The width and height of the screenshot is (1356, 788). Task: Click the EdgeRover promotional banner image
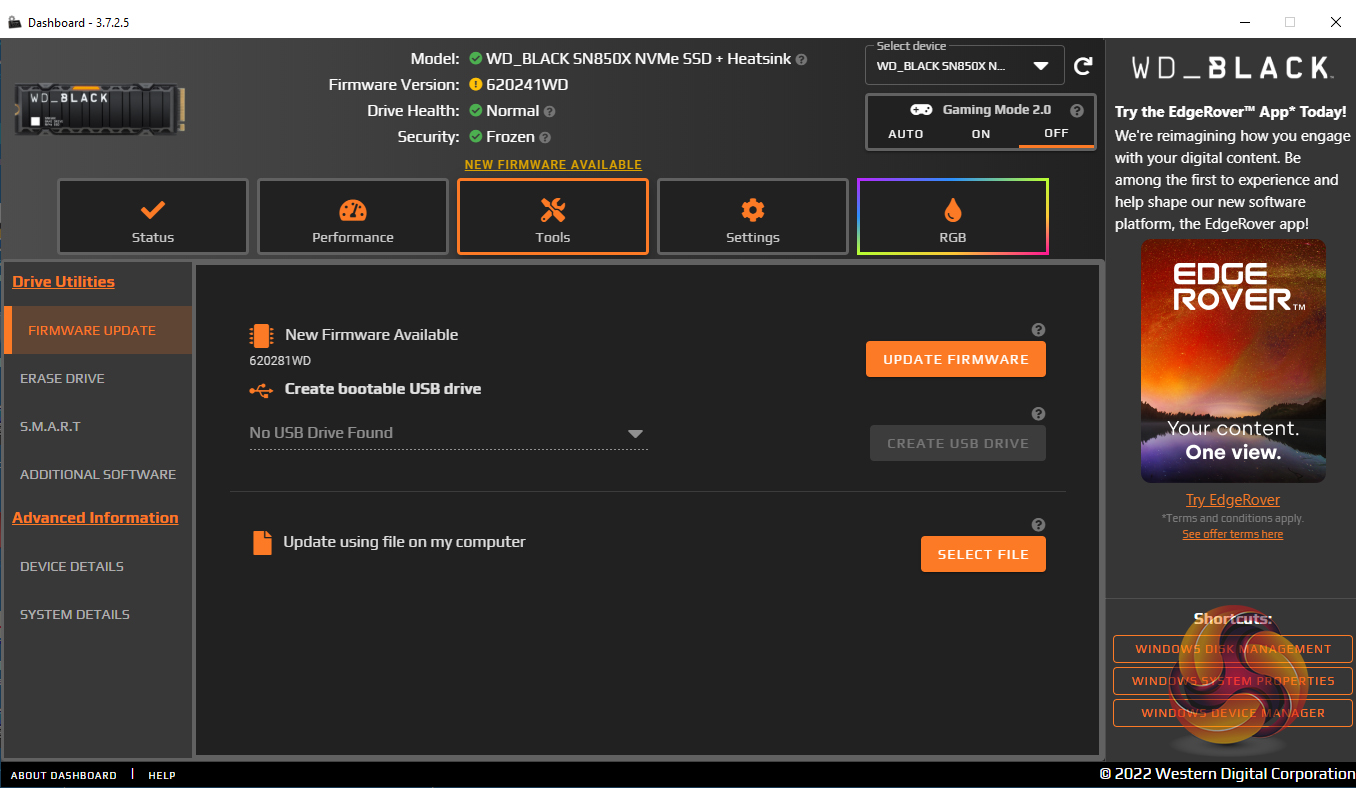(1233, 361)
